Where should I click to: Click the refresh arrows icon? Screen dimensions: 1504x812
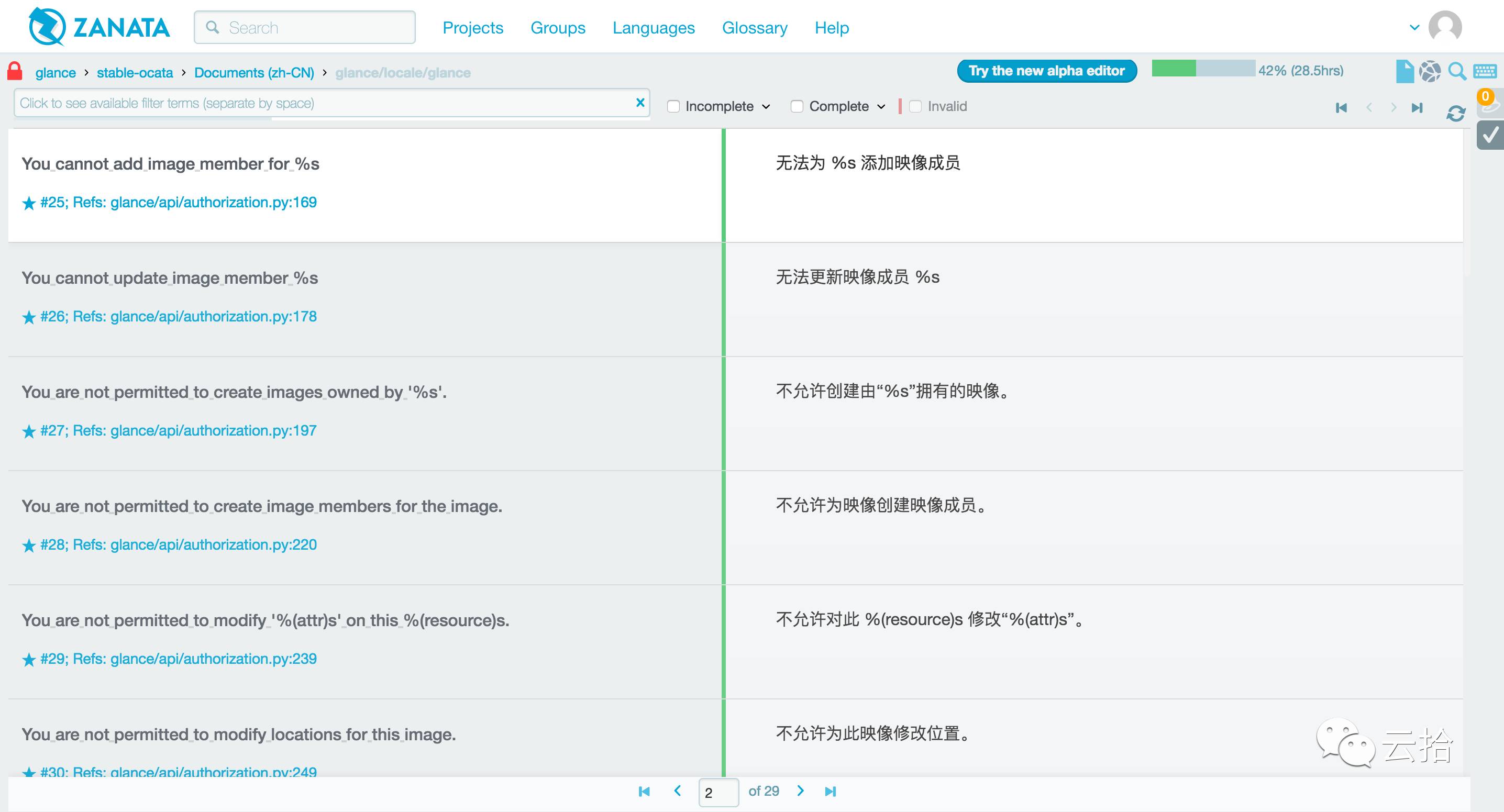coord(1455,113)
